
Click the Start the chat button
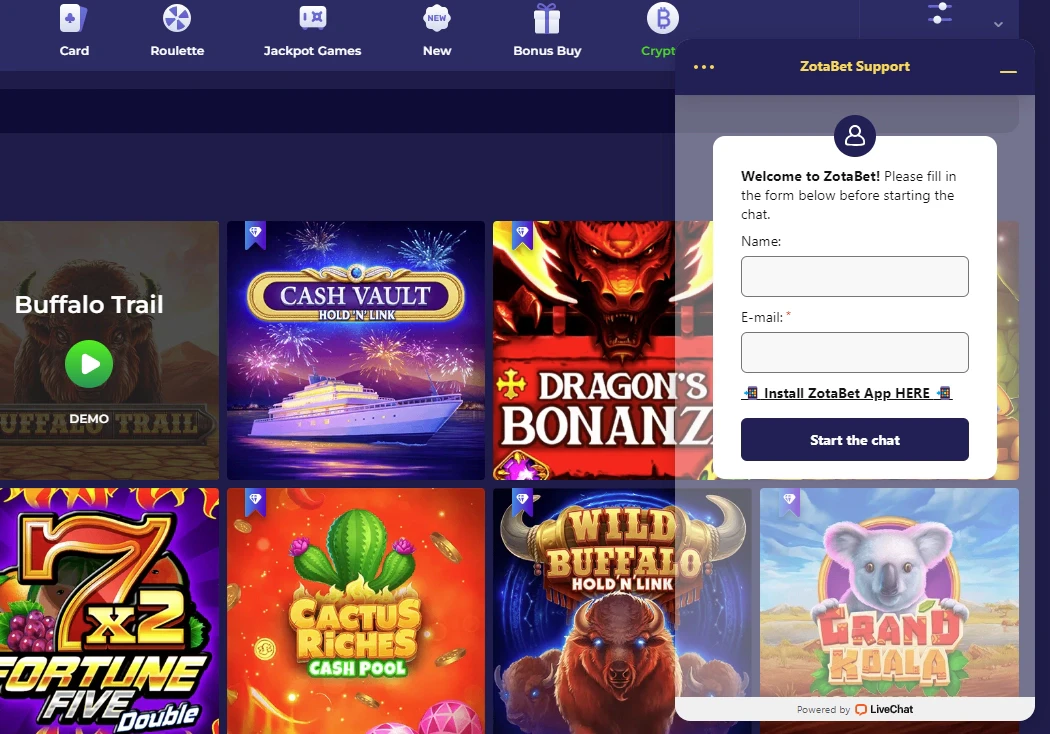click(x=854, y=439)
